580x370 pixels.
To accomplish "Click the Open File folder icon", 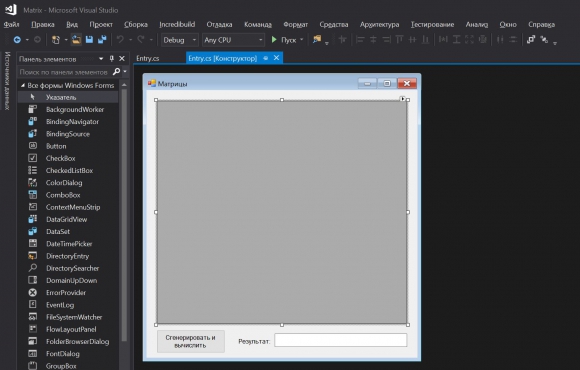I will point(76,39).
